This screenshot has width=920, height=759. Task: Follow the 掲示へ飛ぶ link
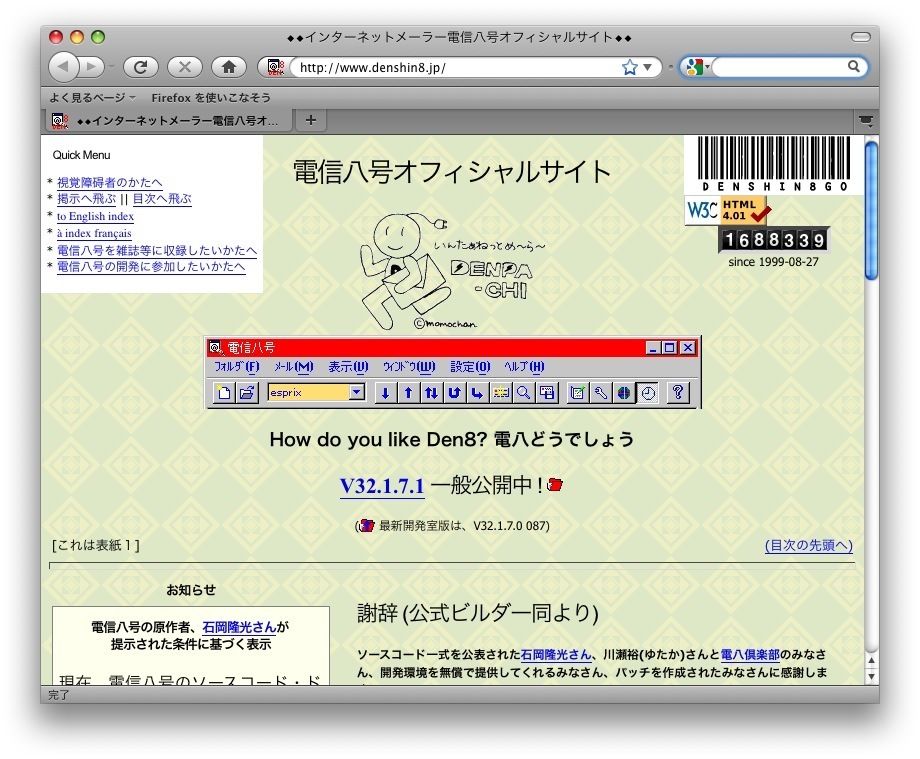pyautogui.click(x=86, y=199)
